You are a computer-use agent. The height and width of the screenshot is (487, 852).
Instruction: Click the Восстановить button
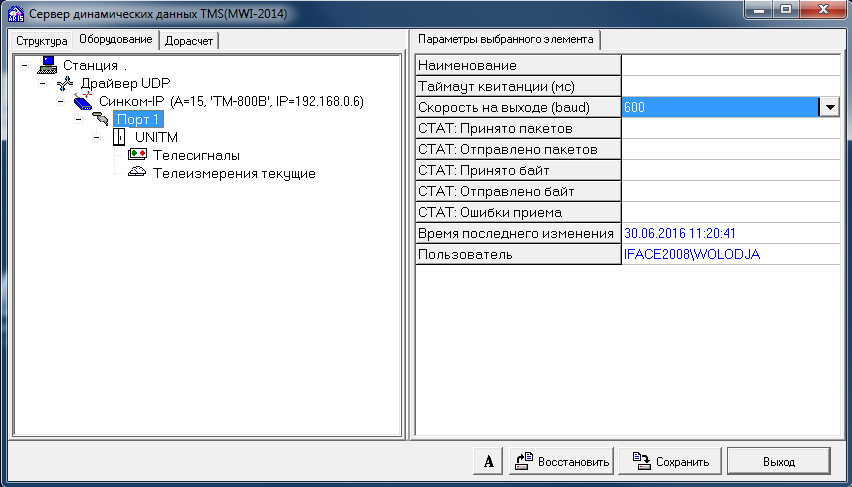tap(561, 462)
